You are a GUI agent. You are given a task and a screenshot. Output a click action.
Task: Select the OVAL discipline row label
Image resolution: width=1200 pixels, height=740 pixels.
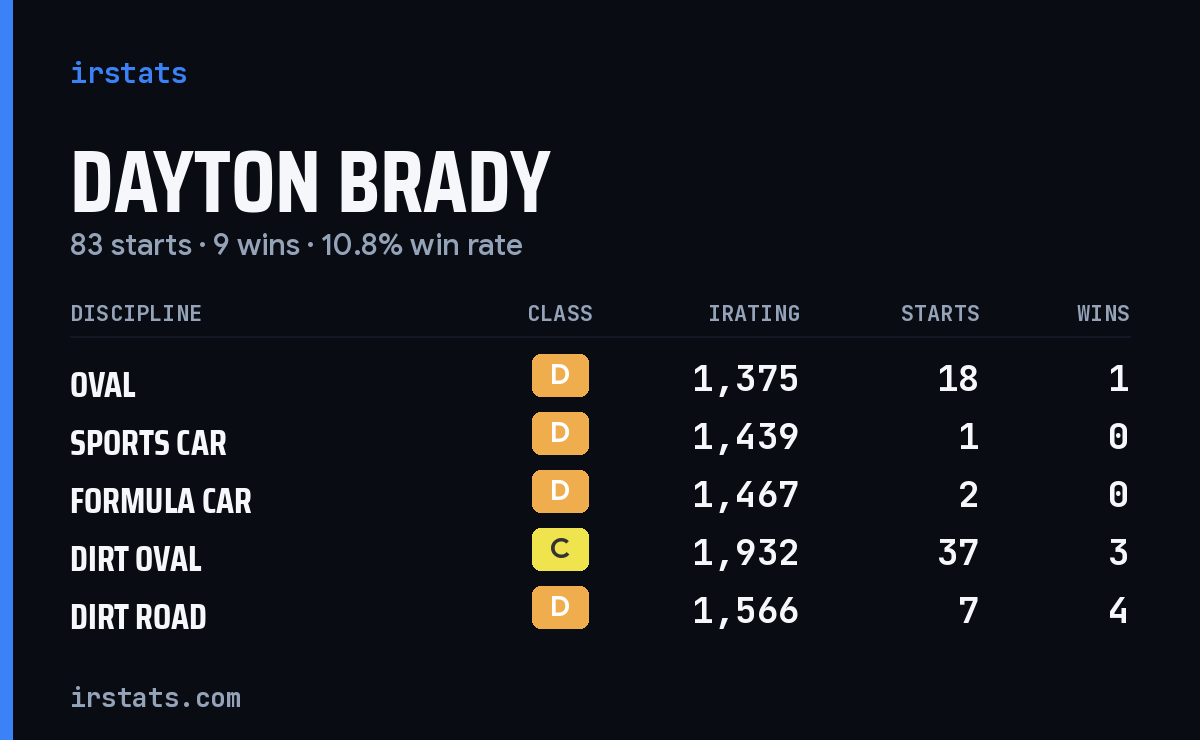click(103, 385)
